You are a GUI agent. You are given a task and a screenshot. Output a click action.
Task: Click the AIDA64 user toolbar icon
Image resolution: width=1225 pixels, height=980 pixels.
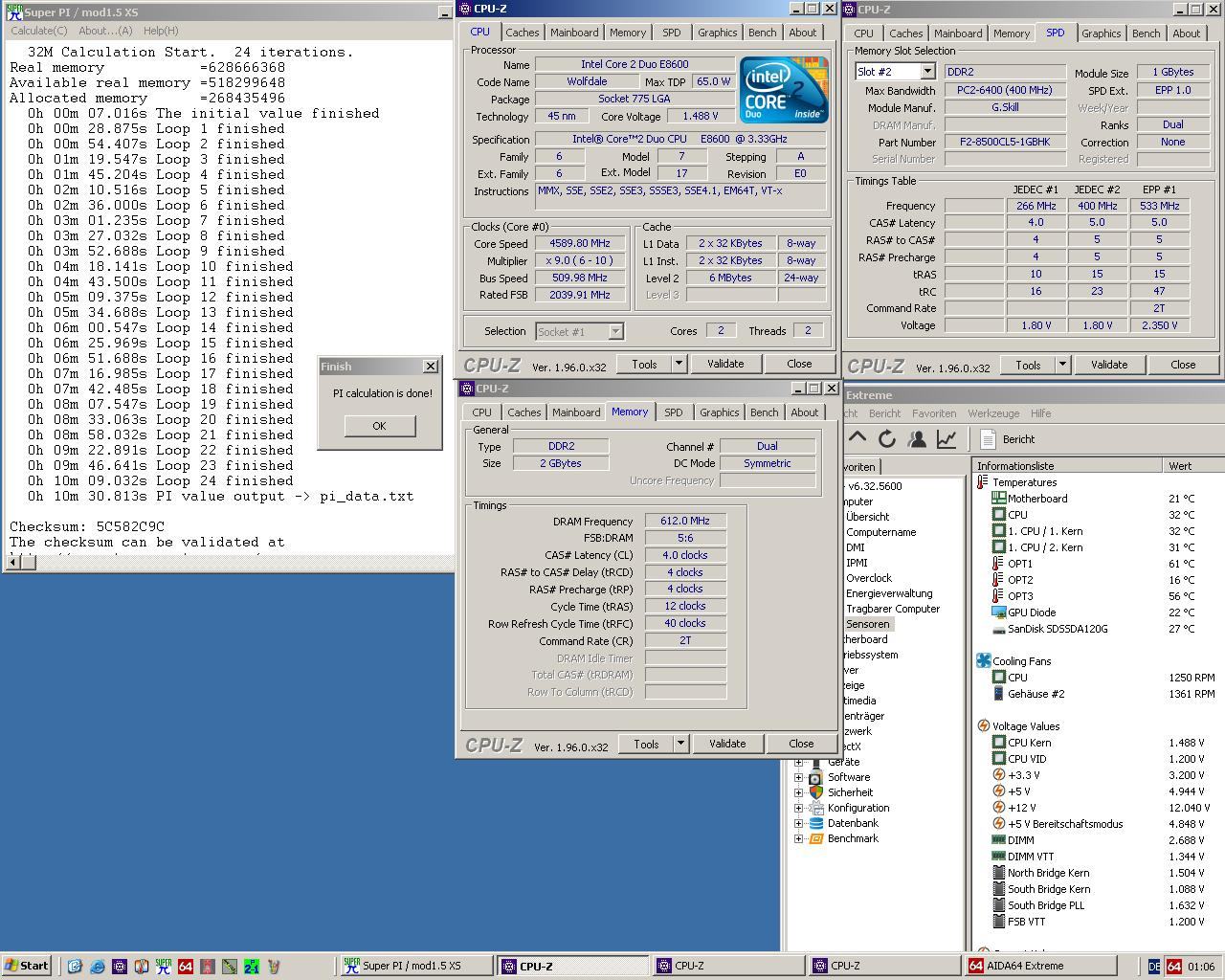917,439
